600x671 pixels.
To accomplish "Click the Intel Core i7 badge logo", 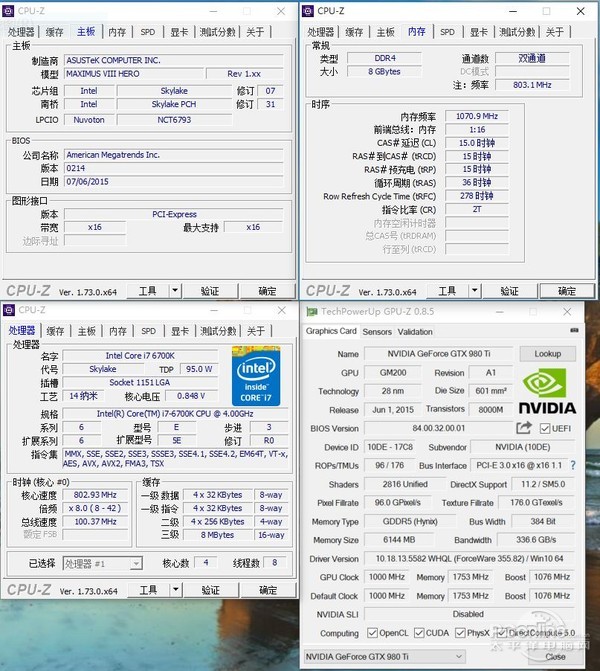I will (x=255, y=376).
